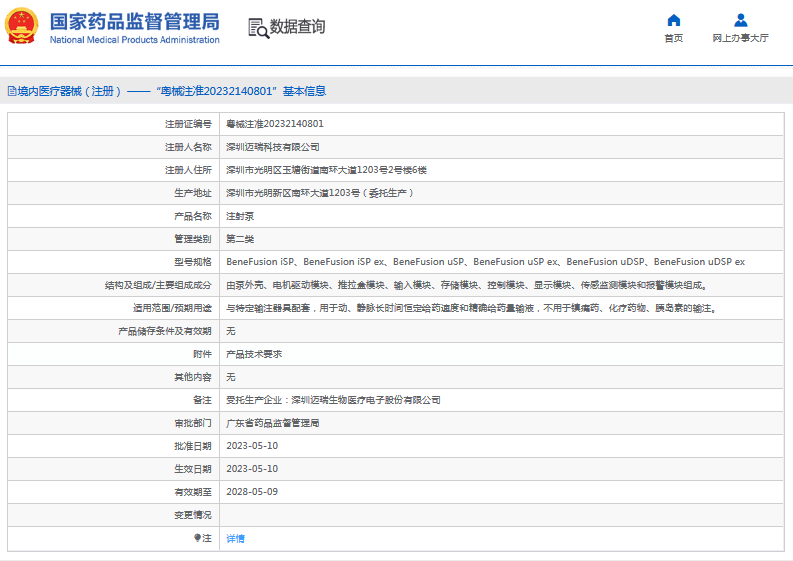Click the national emblem logo
The width and height of the screenshot is (793, 561).
(21, 26)
